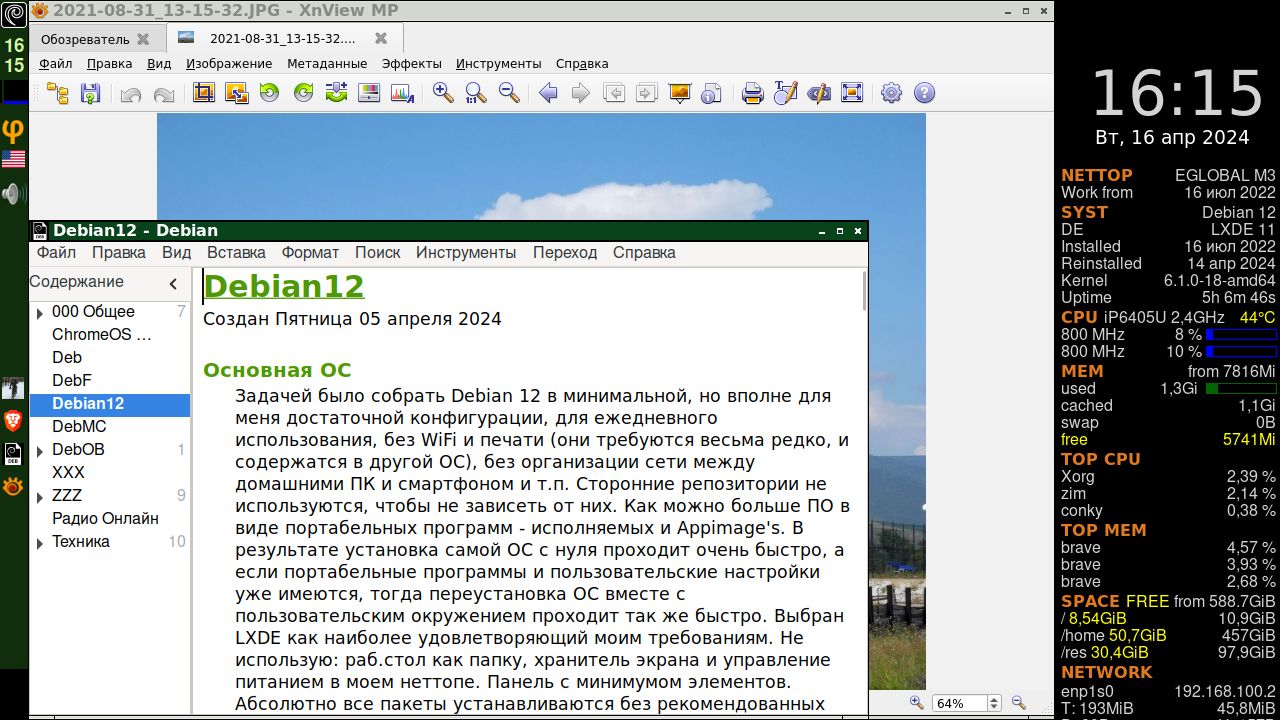Open the text drawing tool icon
Viewport: 1280px width, 720px height.
[786, 93]
